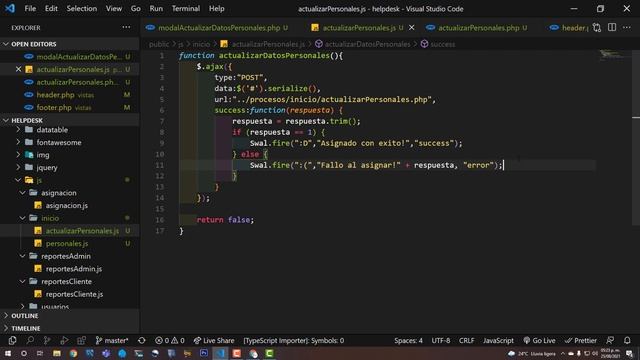This screenshot has width=640, height=360.
Task: Open the Source Control view icon
Action: tap(47, 340)
